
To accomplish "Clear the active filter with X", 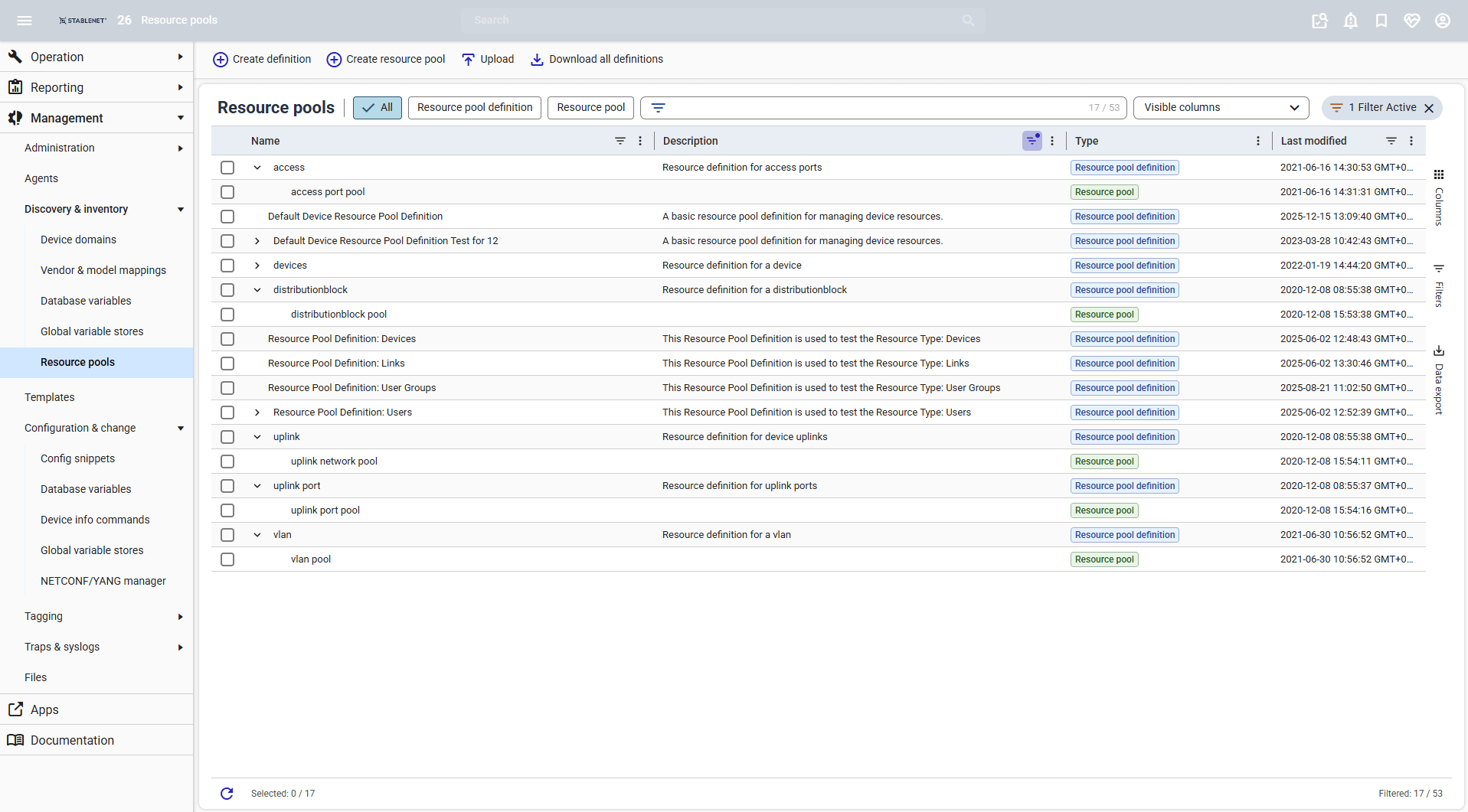I will [1429, 108].
